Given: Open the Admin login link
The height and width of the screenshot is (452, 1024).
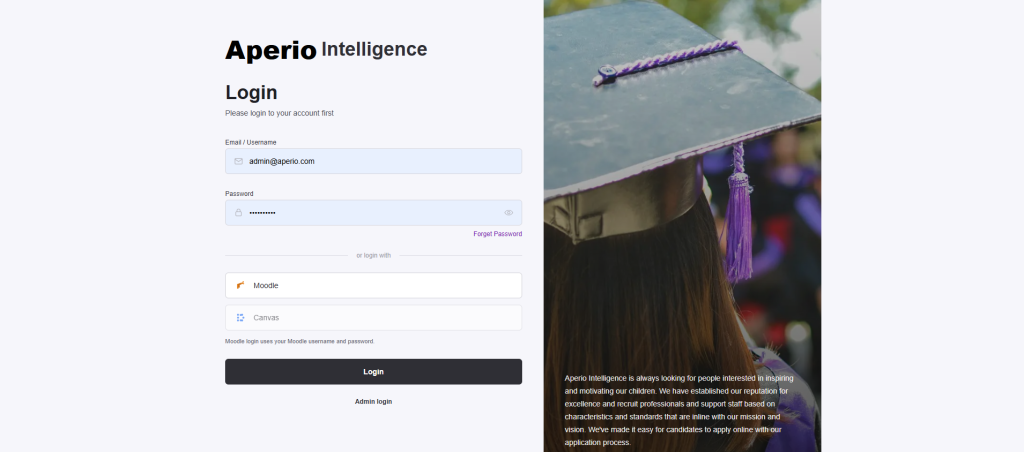Looking at the screenshot, I should tap(374, 402).
